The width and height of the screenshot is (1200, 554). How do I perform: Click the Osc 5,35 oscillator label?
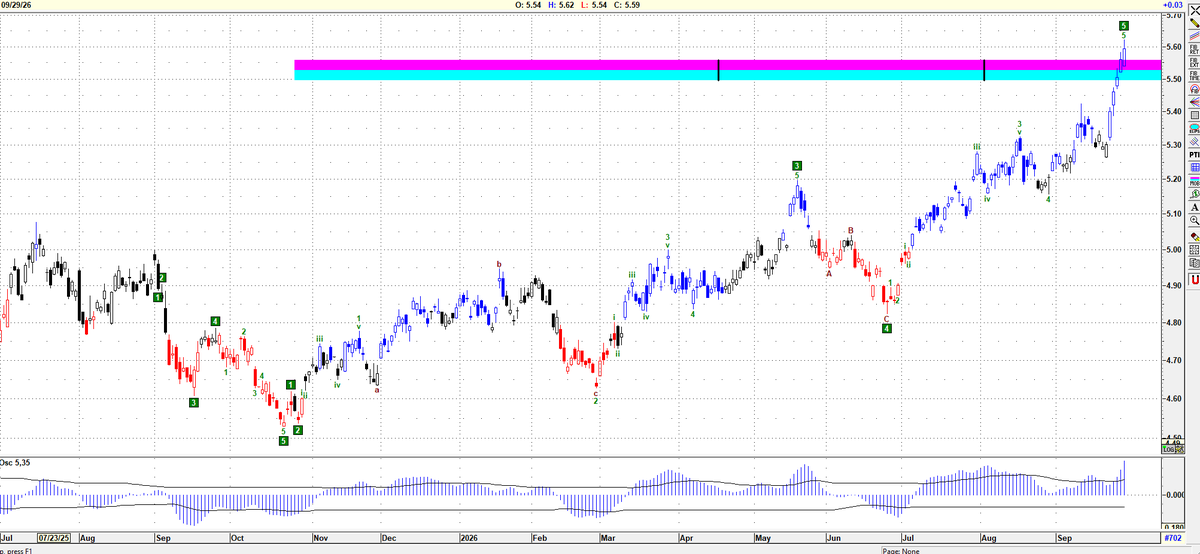coord(14,463)
